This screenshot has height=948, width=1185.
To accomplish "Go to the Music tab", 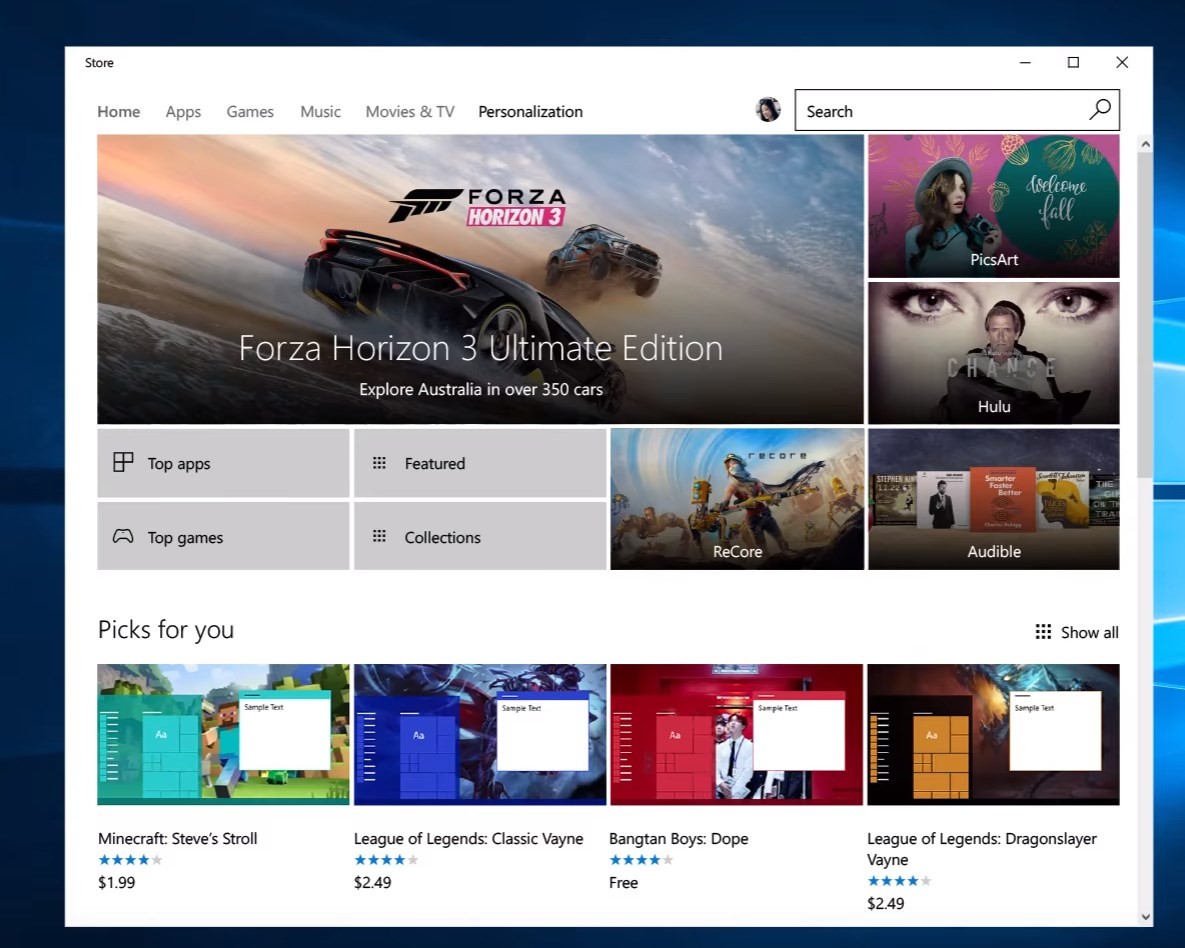I will [x=320, y=111].
